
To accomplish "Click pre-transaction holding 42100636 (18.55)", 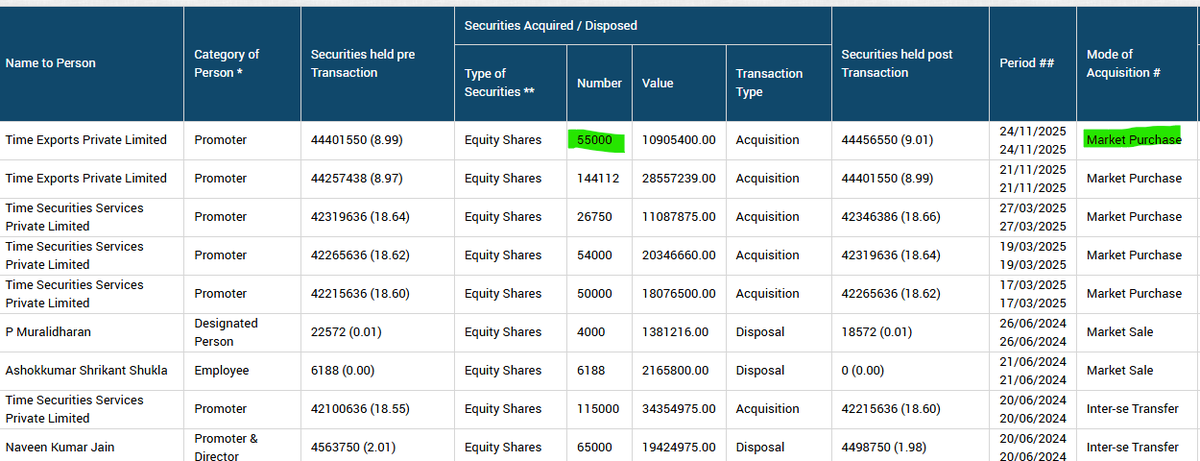I will [361, 408].
